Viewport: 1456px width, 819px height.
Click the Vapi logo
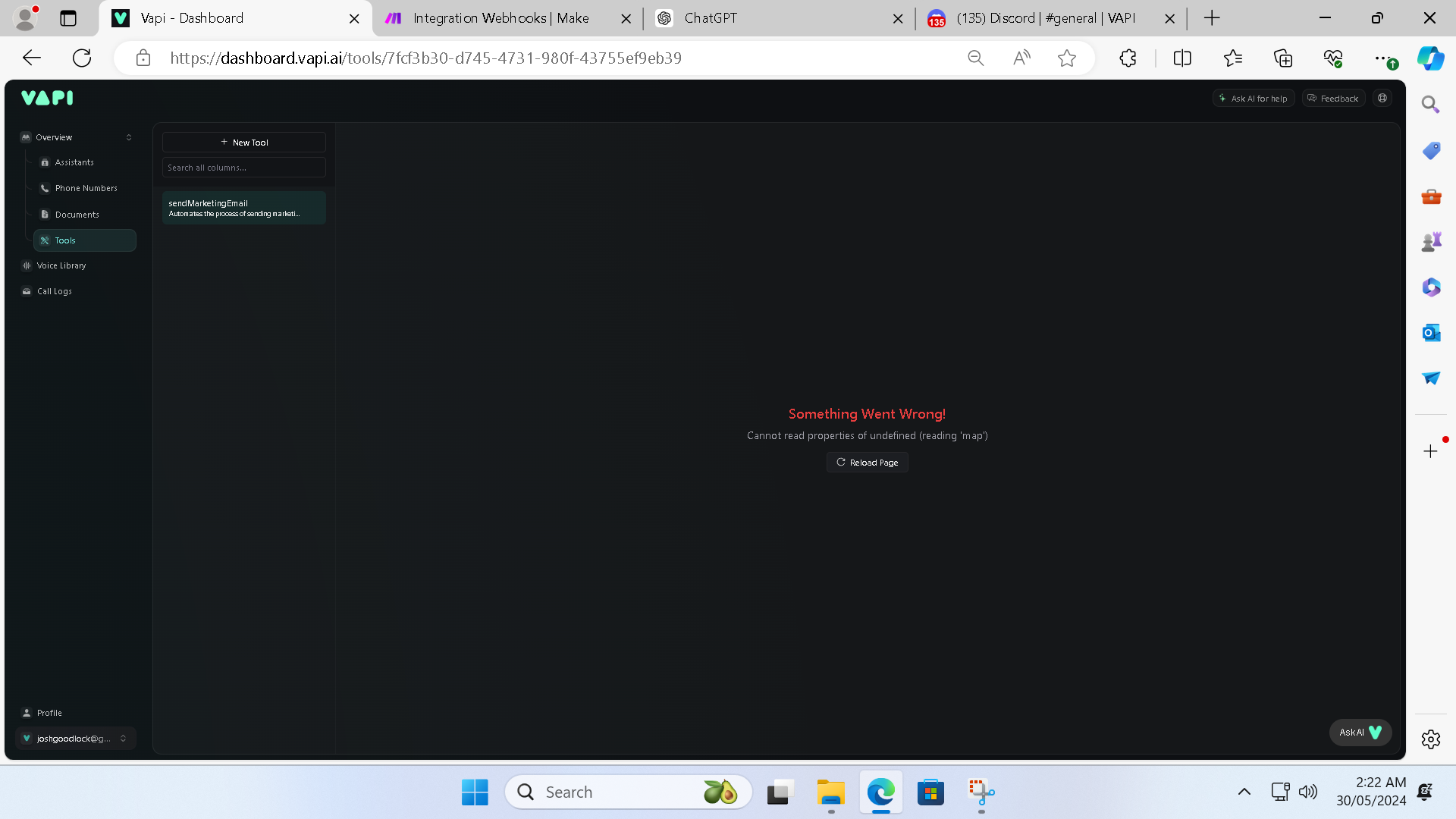(47, 98)
